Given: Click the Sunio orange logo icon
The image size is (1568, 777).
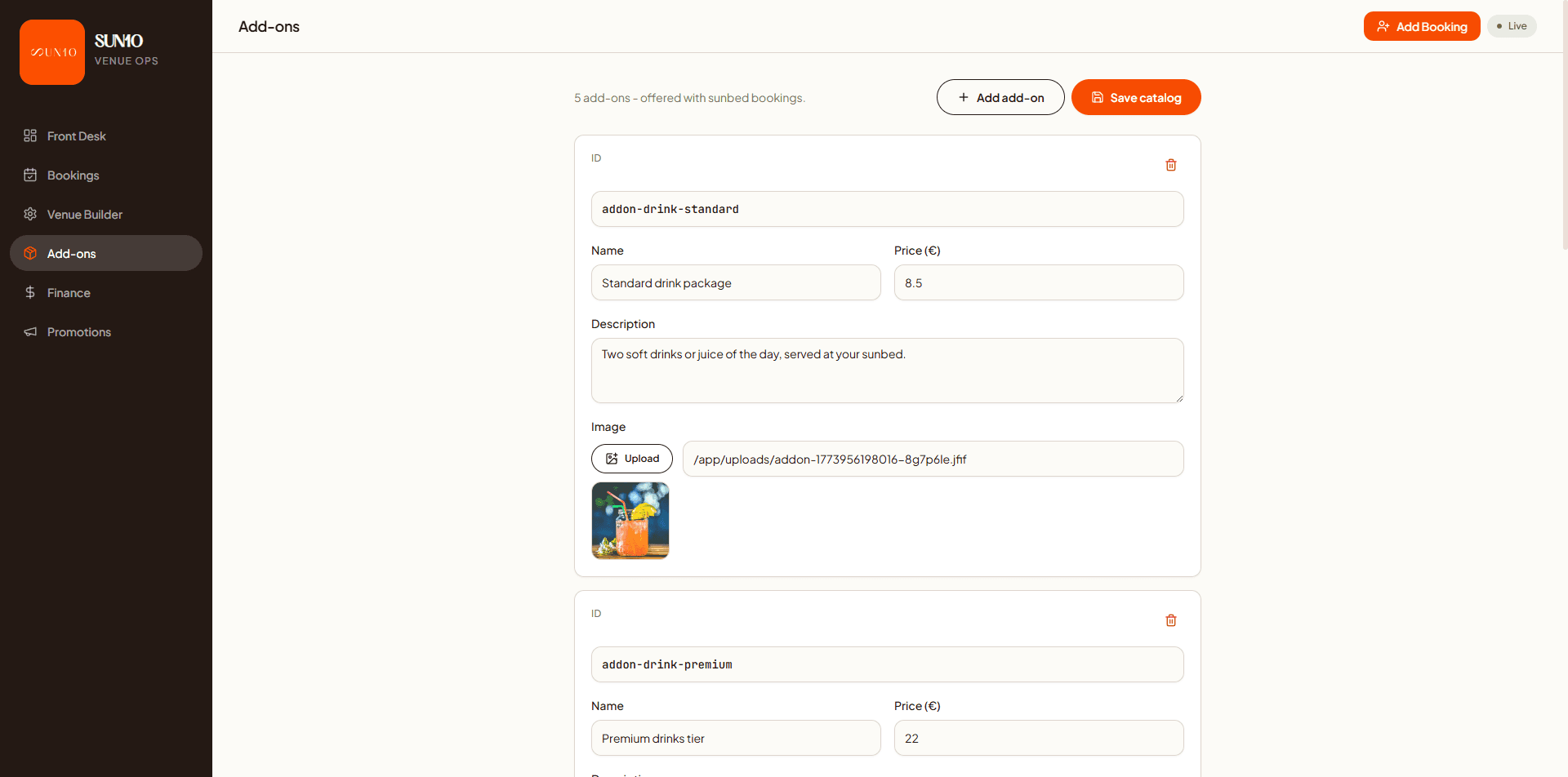Looking at the screenshot, I should coord(52,52).
